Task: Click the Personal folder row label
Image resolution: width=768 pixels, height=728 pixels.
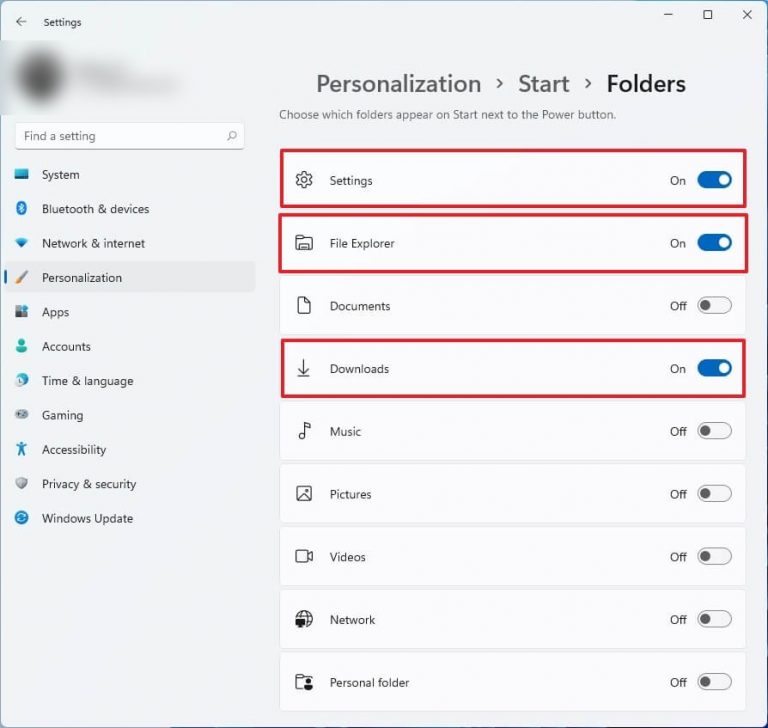Action: (x=369, y=682)
